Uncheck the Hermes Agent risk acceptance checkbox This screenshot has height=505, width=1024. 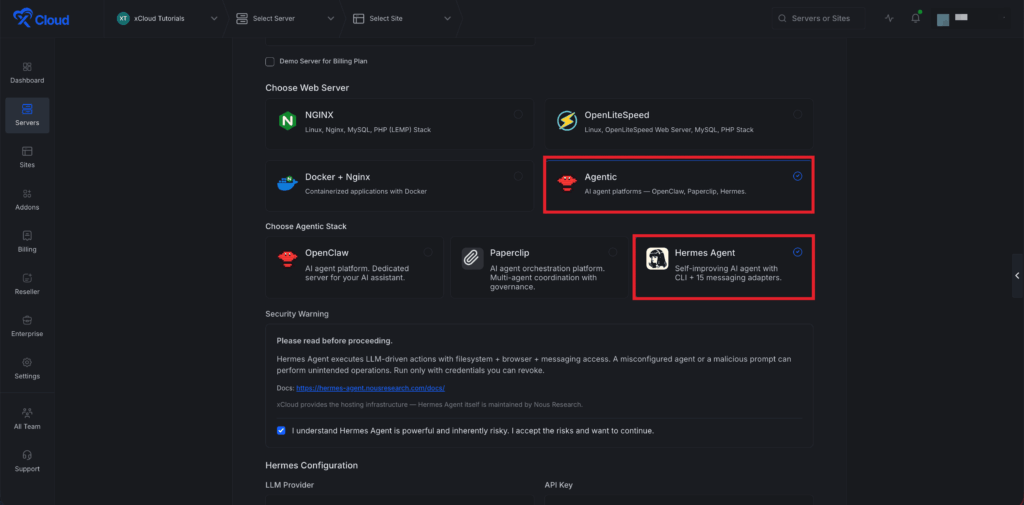pyautogui.click(x=282, y=431)
